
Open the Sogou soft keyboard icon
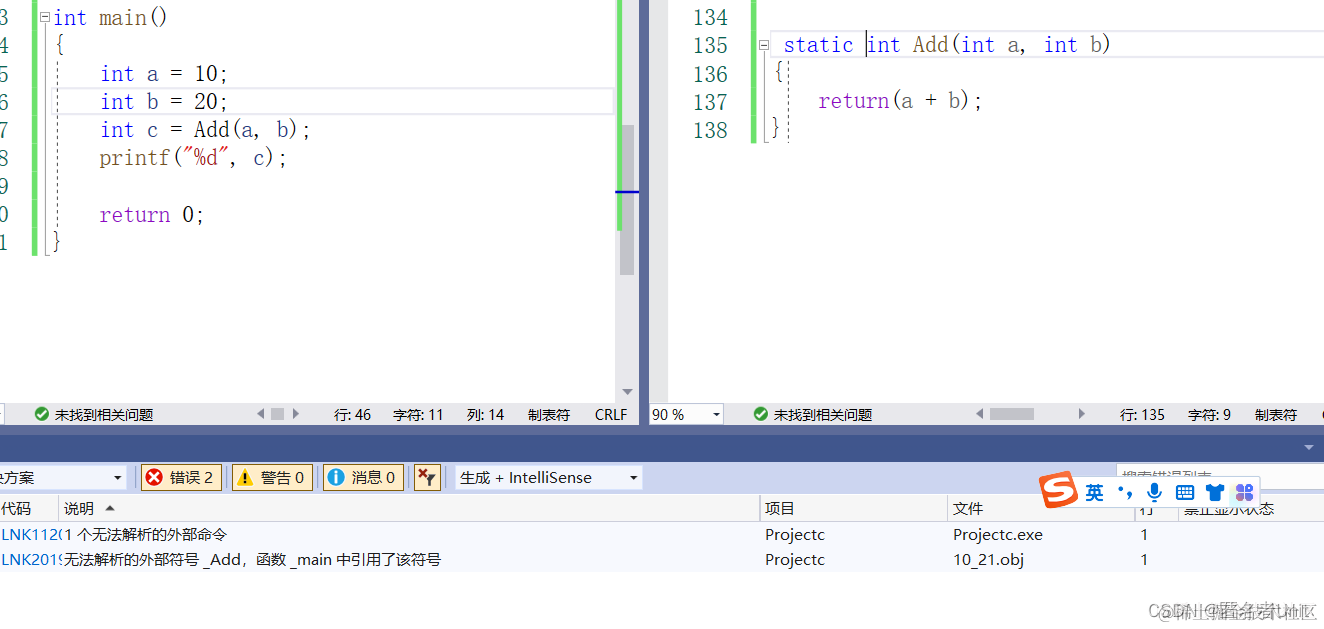(x=1185, y=492)
